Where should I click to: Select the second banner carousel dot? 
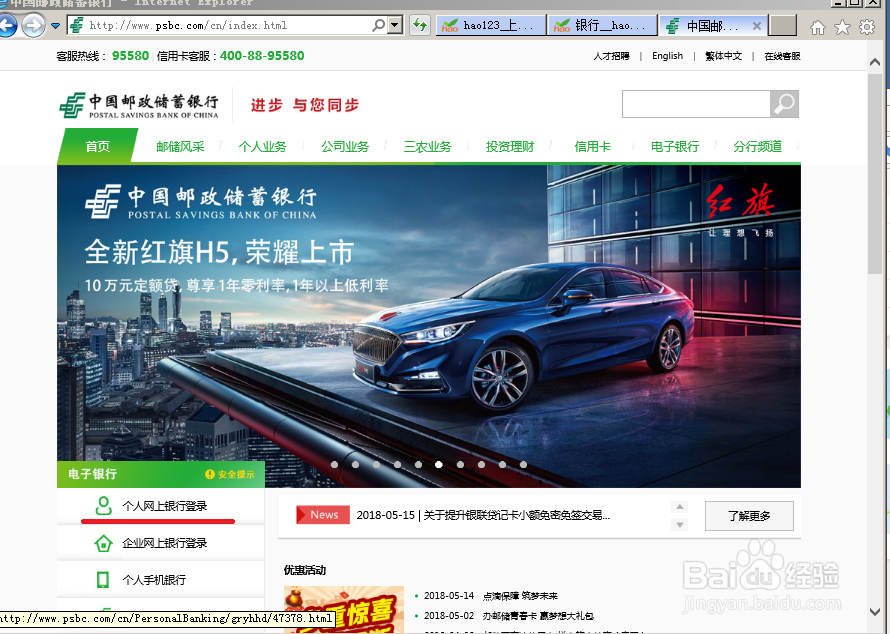click(x=355, y=464)
